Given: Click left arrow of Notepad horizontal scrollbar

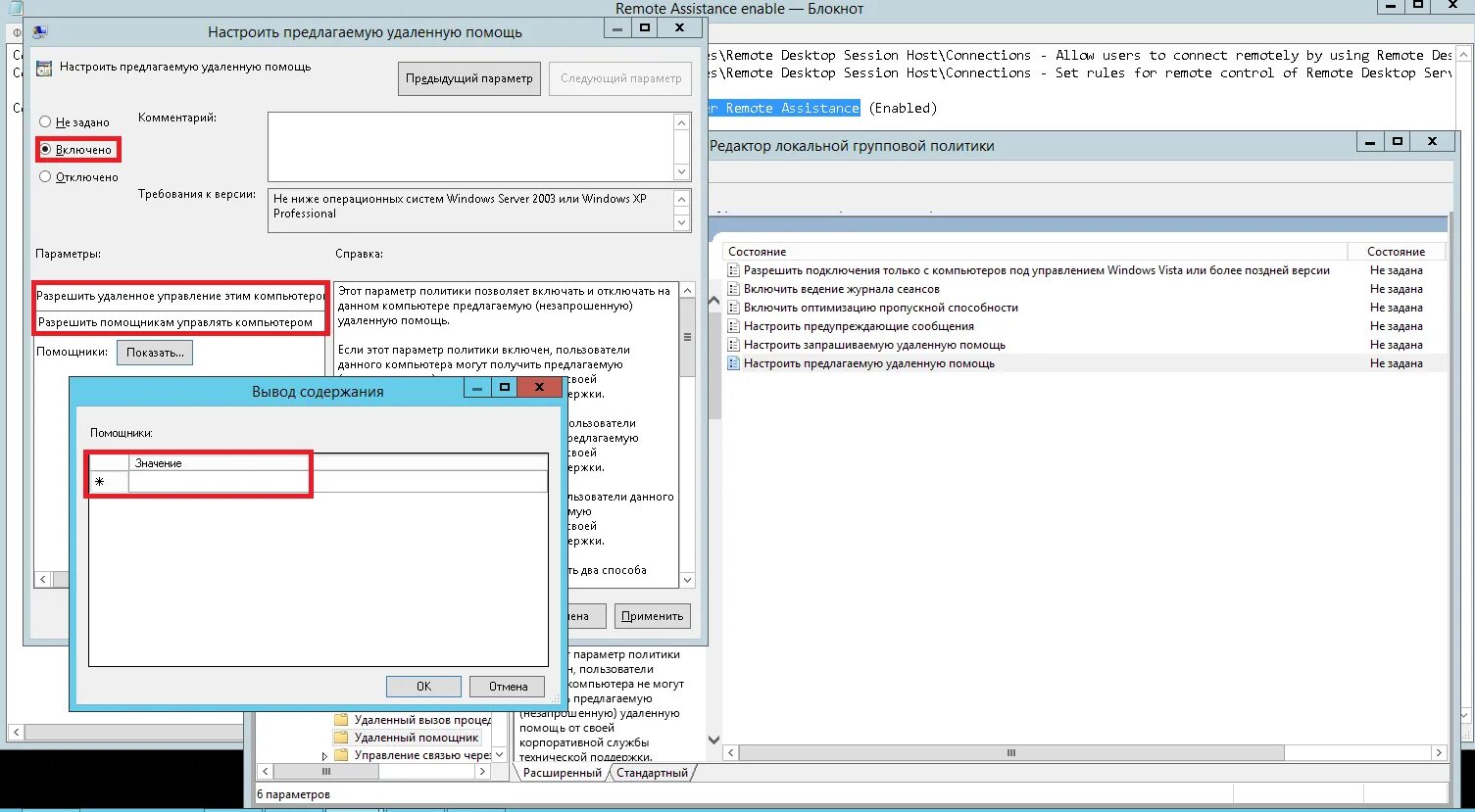Looking at the screenshot, I should [16, 733].
